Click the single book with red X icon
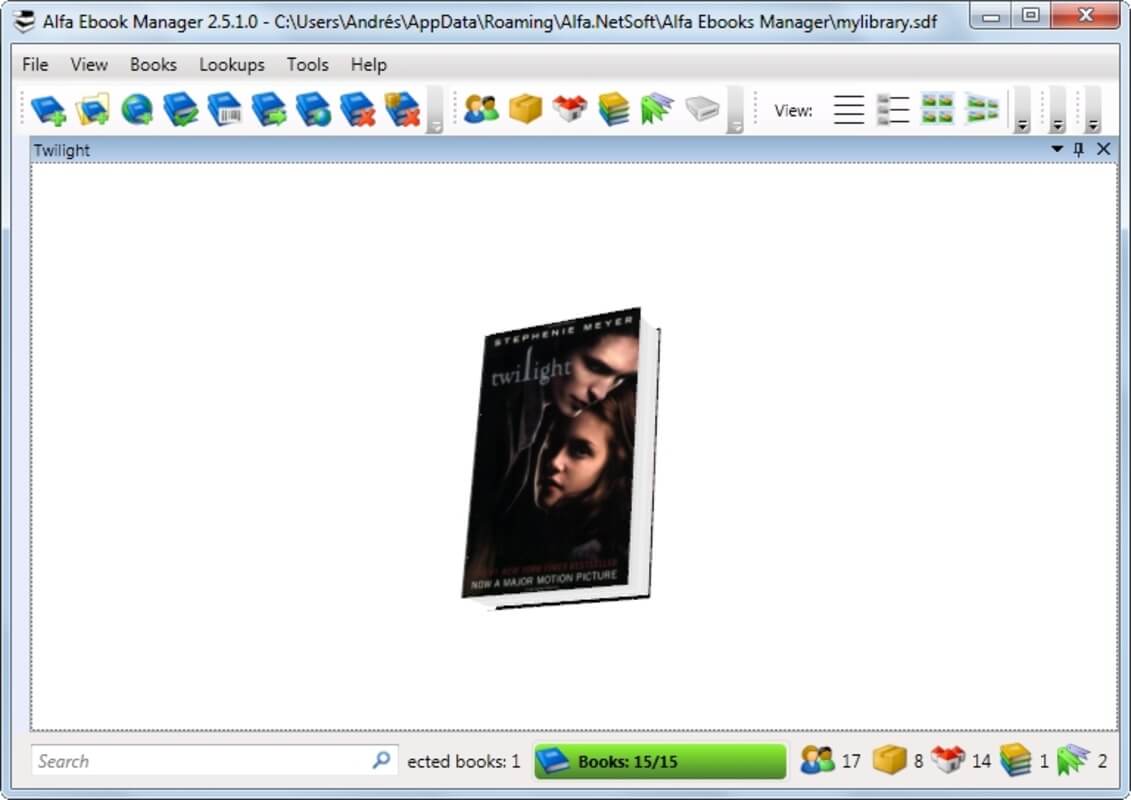1131x800 pixels. coord(357,109)
